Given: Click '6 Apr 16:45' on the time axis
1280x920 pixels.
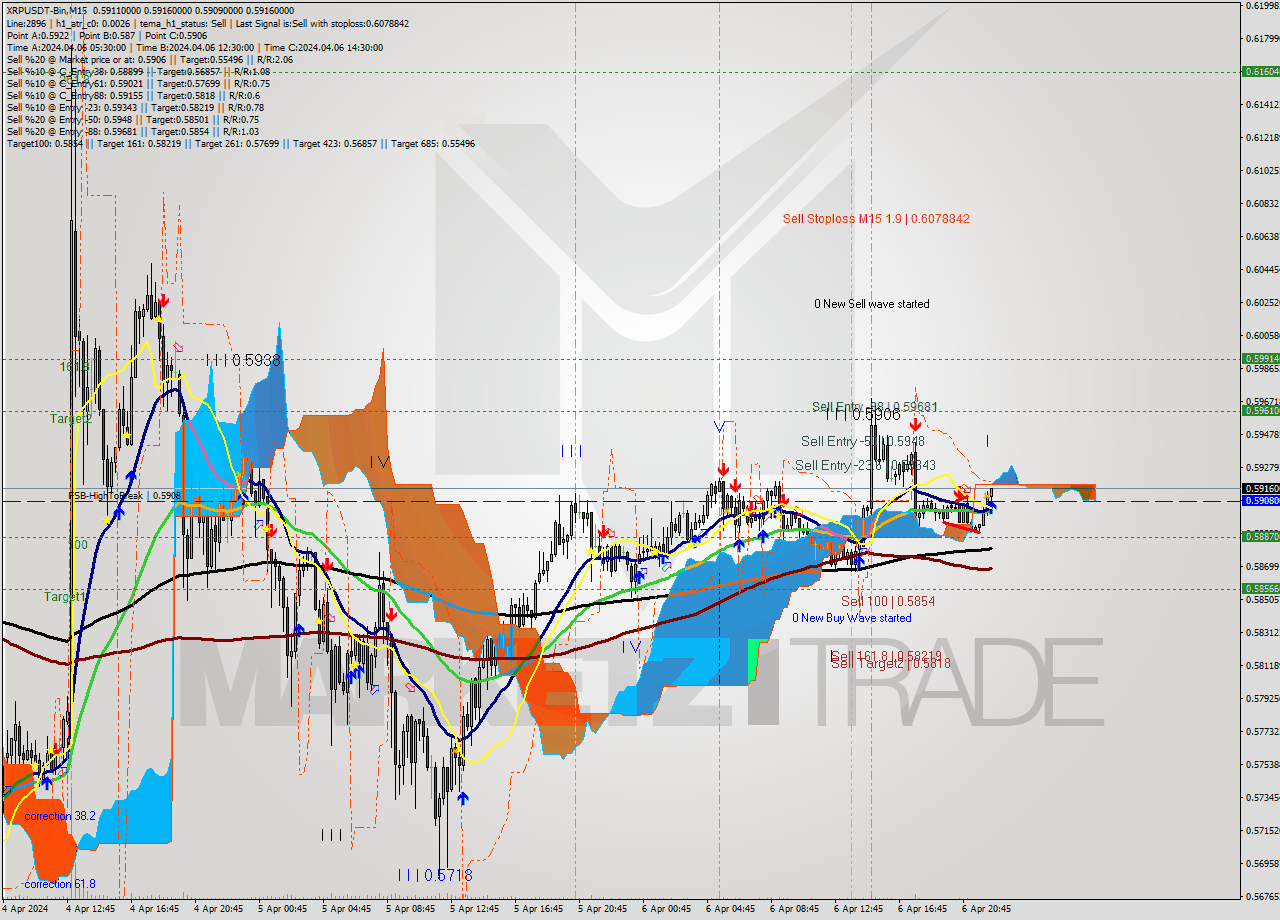Looking at the screenshot, I should pyautogui.click(x=922, y=910).
